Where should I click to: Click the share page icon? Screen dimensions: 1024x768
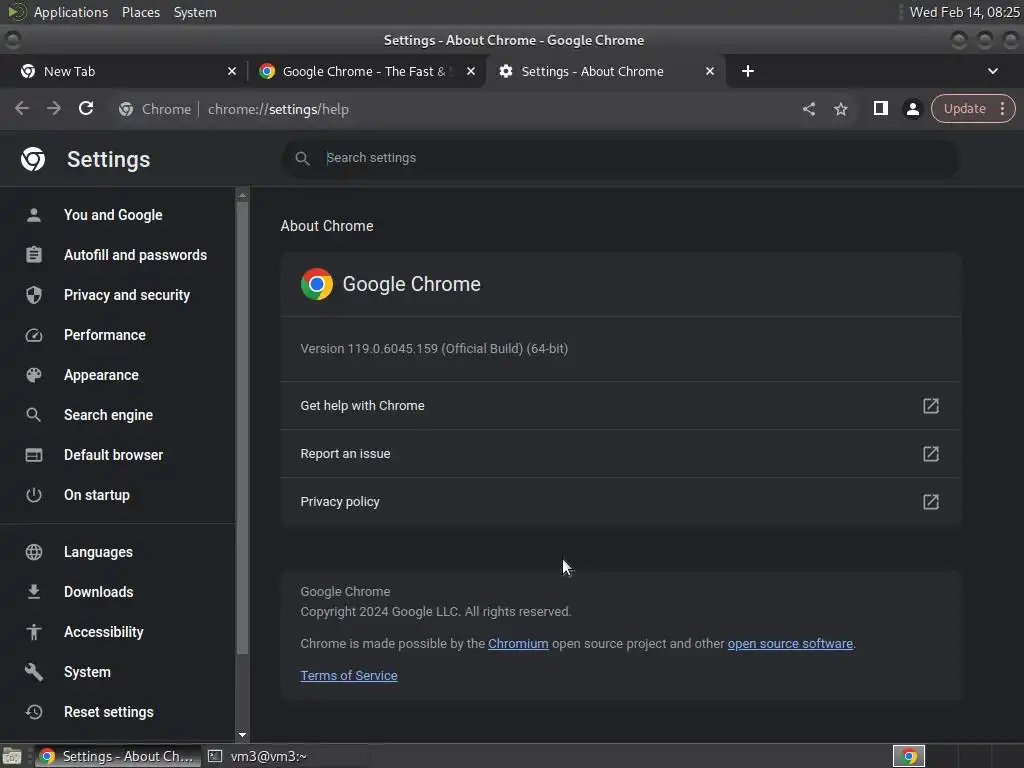point(808,109)
